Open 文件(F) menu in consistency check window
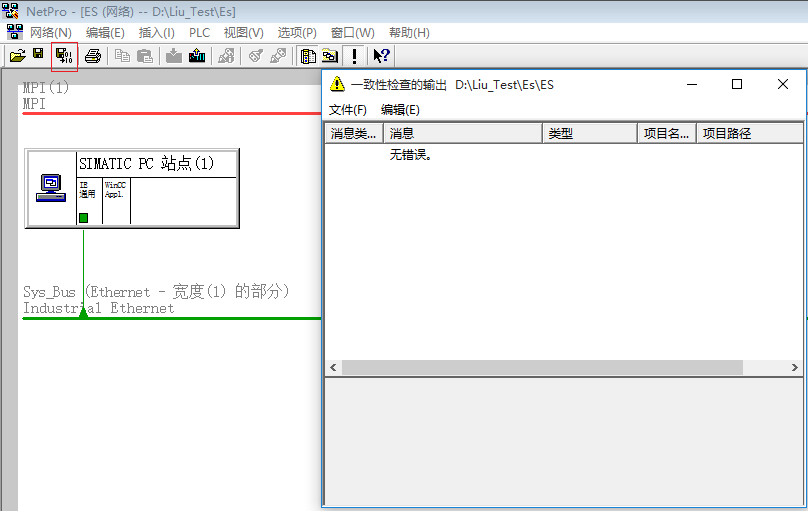This screenshot has width=808, height=511. click(x=348, y=110)
